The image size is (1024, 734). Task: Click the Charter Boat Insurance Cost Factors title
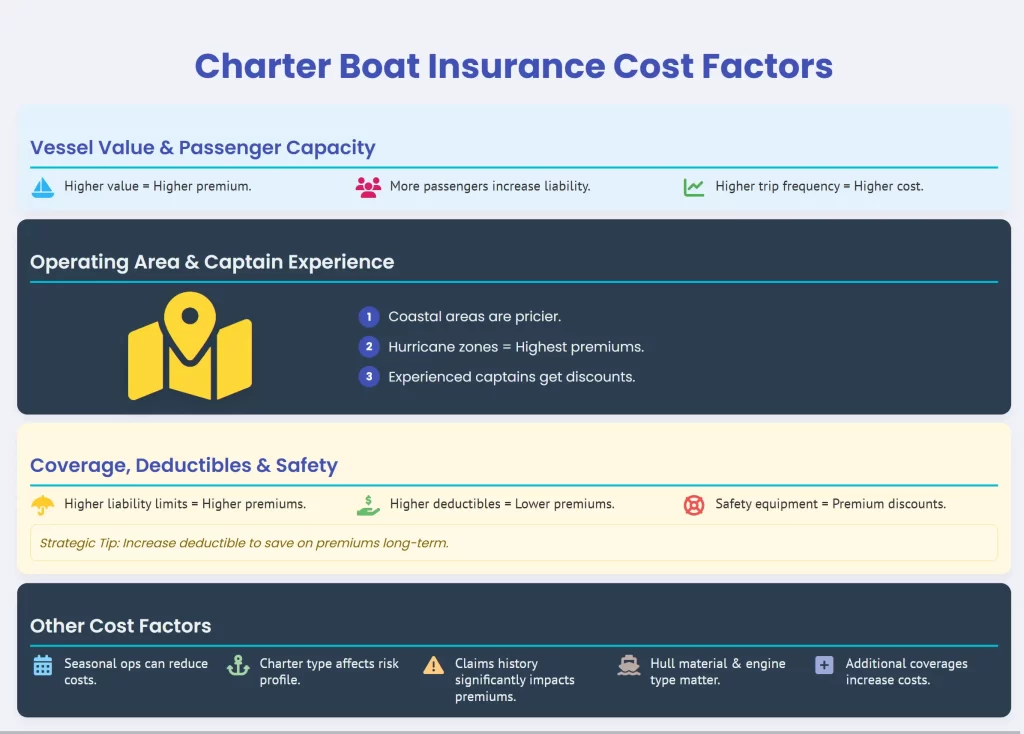(513, 66)
